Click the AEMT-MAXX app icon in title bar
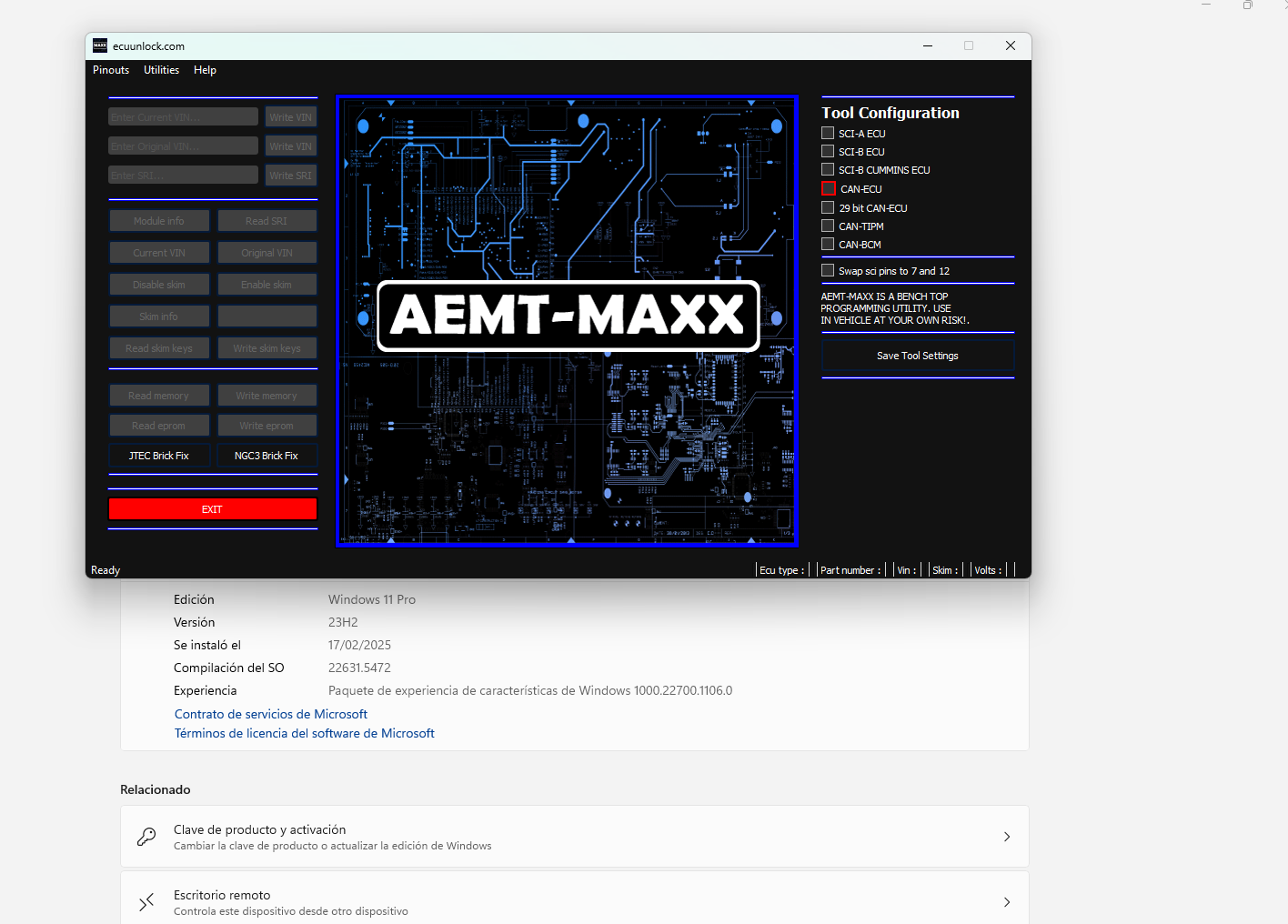The image size is (1288, 924). 100,46
